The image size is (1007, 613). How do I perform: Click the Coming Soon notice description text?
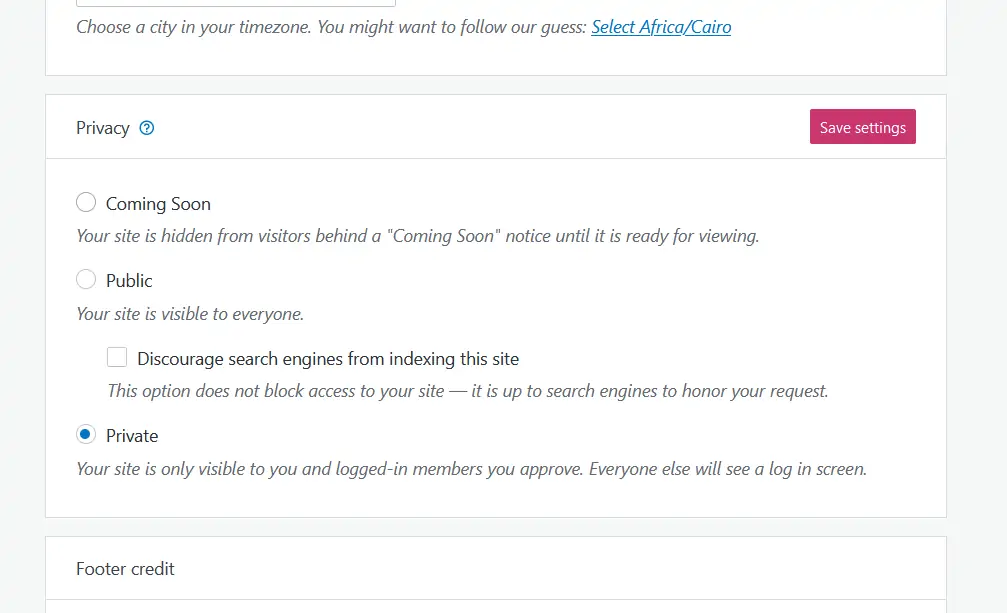coord(418,237)
